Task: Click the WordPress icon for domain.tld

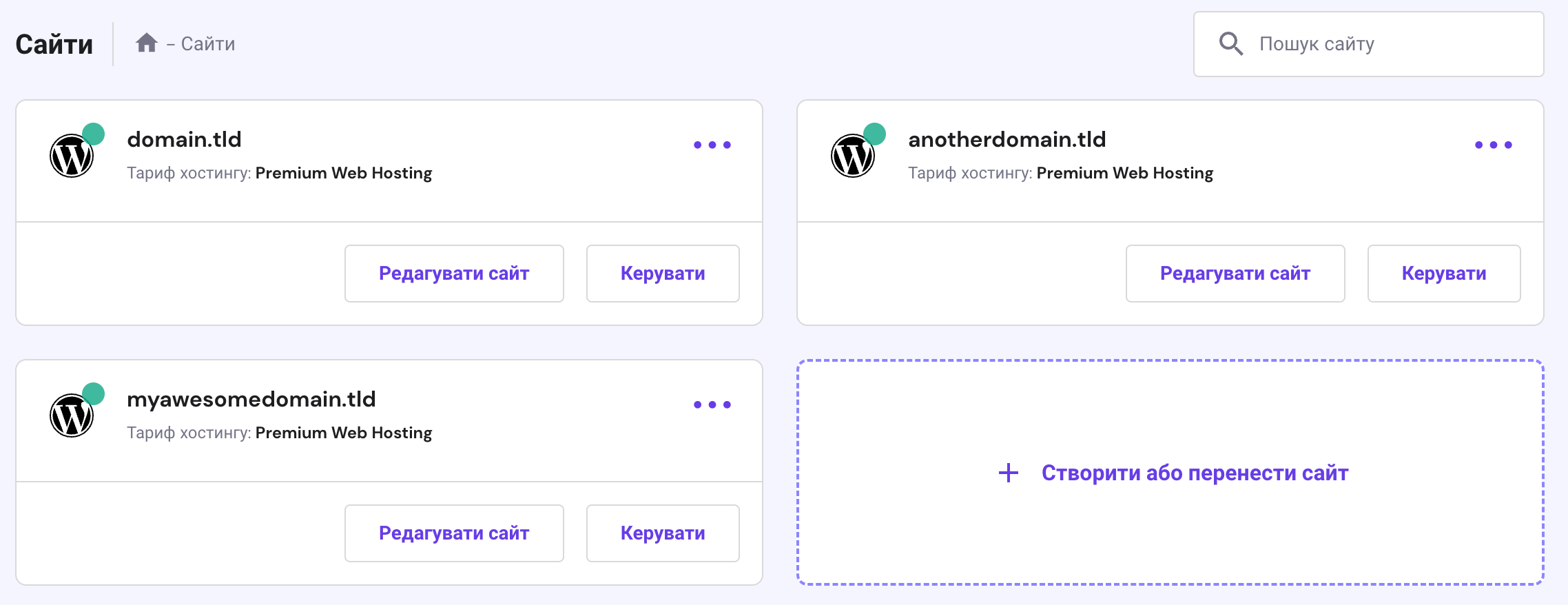Action: [72, 156]
